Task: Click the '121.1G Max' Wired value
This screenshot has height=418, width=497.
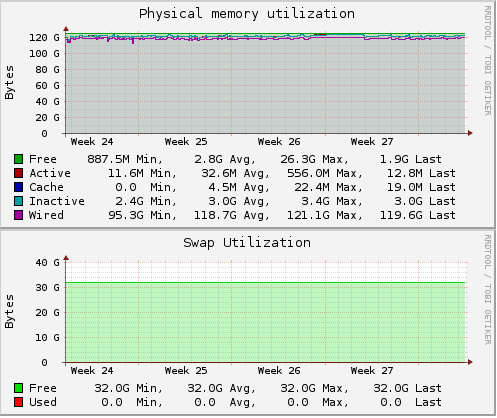Action: 325,215
